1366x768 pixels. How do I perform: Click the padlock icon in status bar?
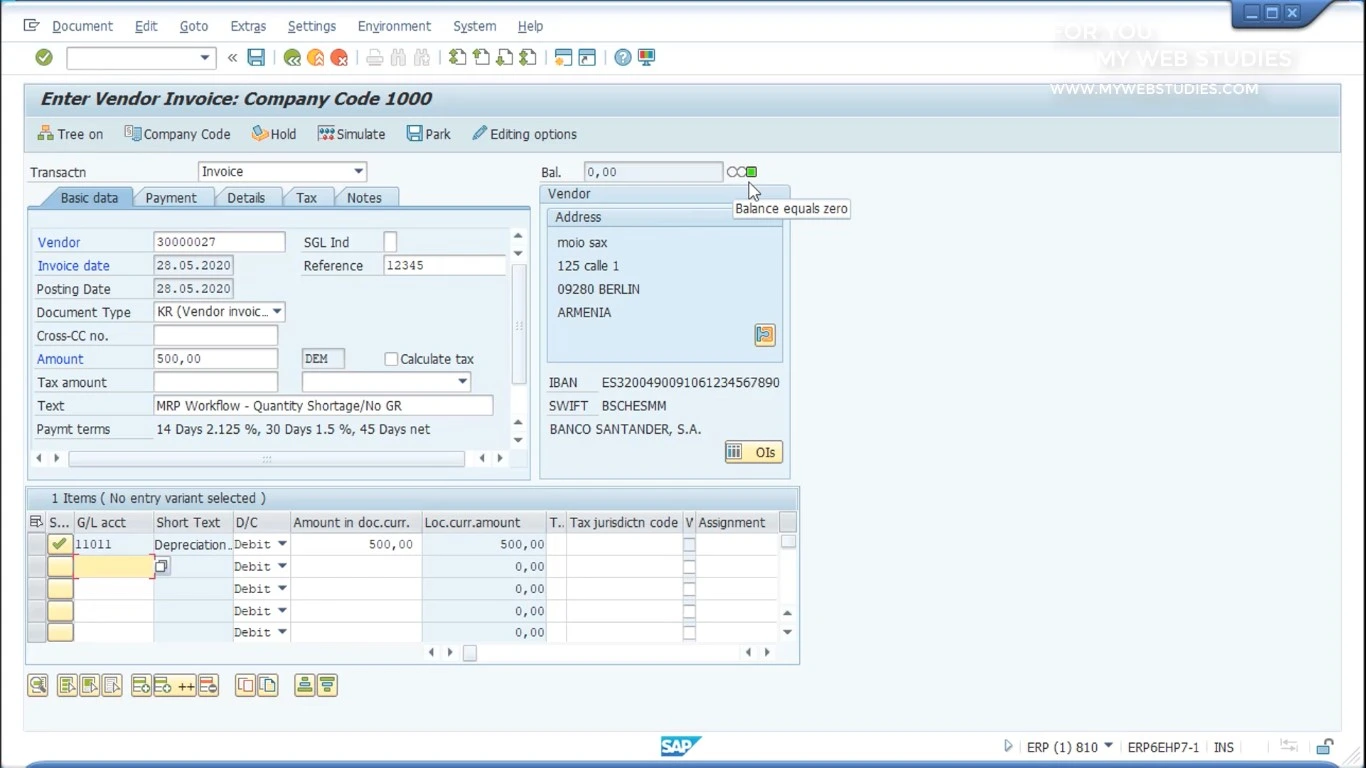[1325, 747]
